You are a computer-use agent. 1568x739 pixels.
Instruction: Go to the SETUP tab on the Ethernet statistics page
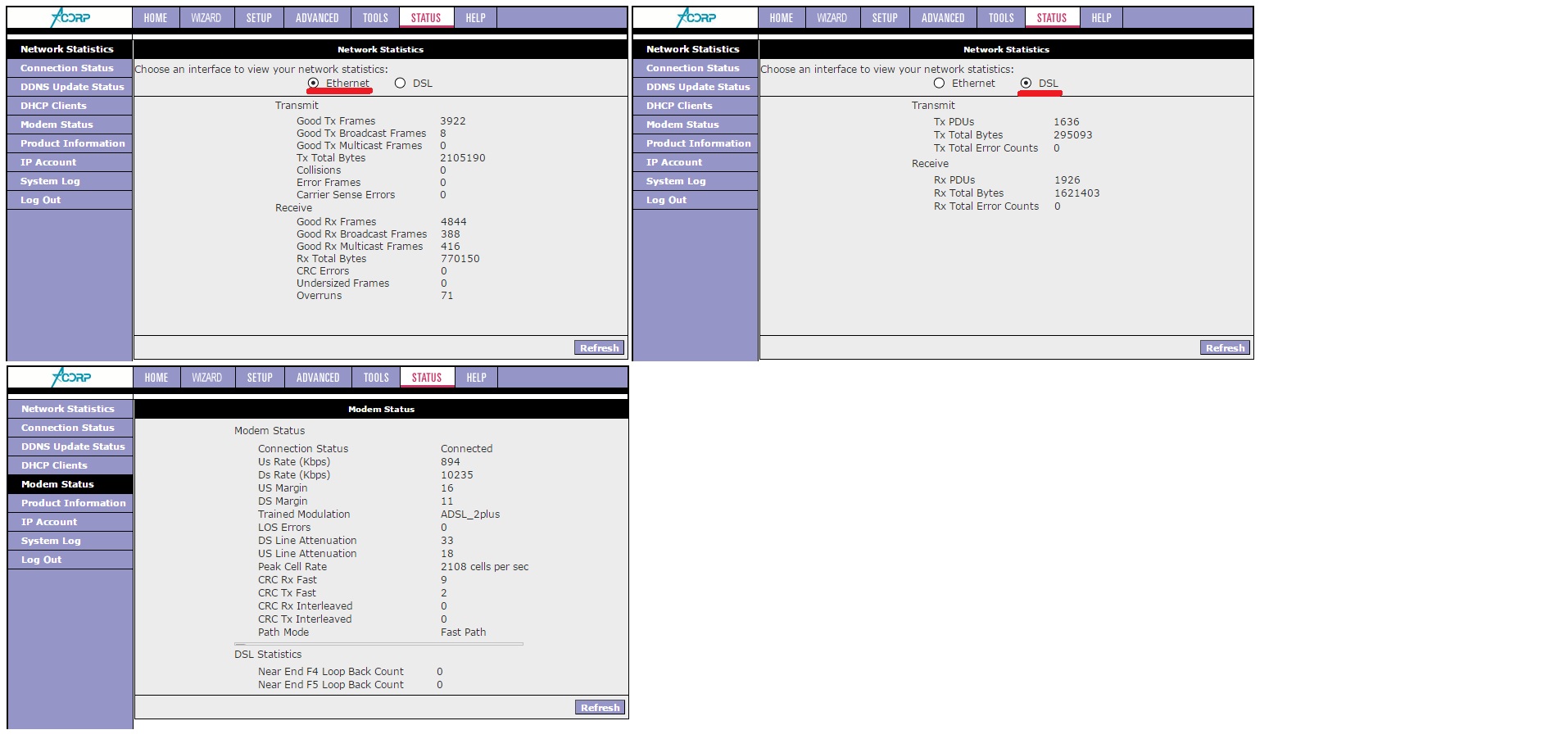(x=259, y=18)
